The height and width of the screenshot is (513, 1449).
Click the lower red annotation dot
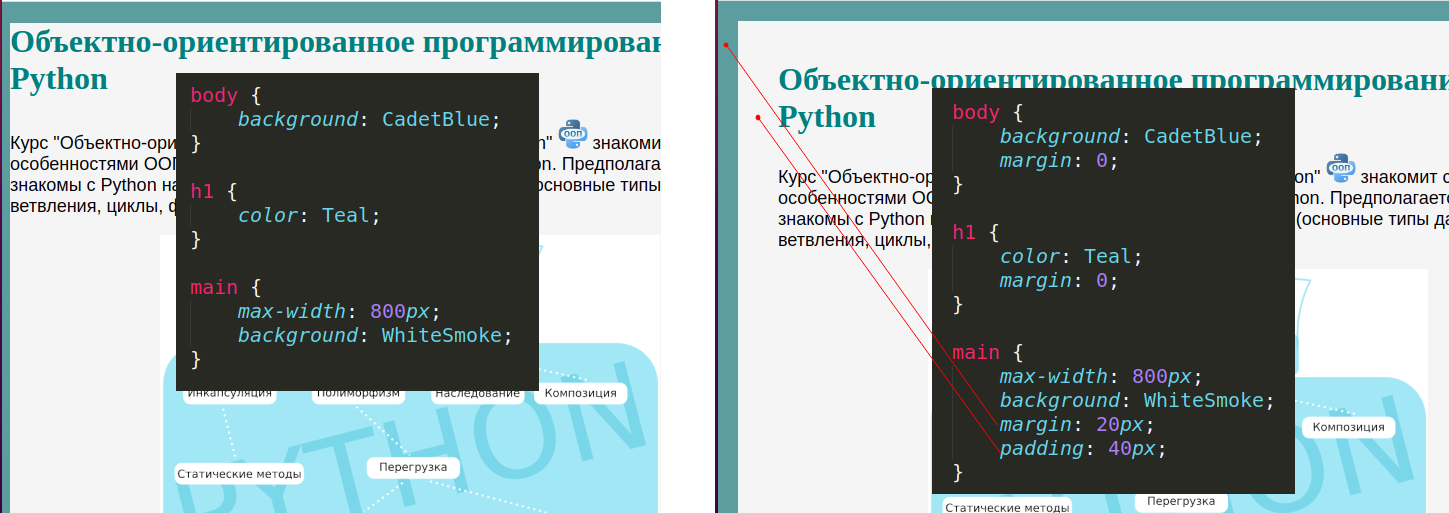pos(758,118)
